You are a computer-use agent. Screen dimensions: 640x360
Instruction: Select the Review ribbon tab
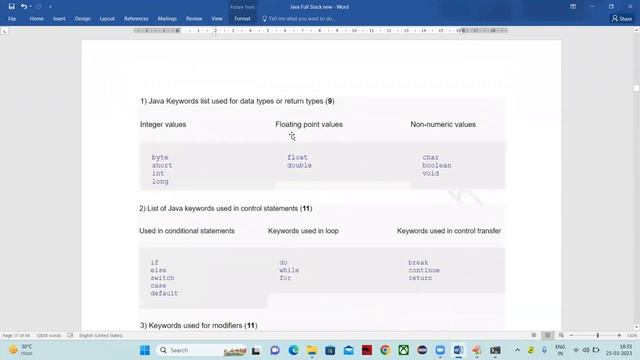tap(194, 19)
